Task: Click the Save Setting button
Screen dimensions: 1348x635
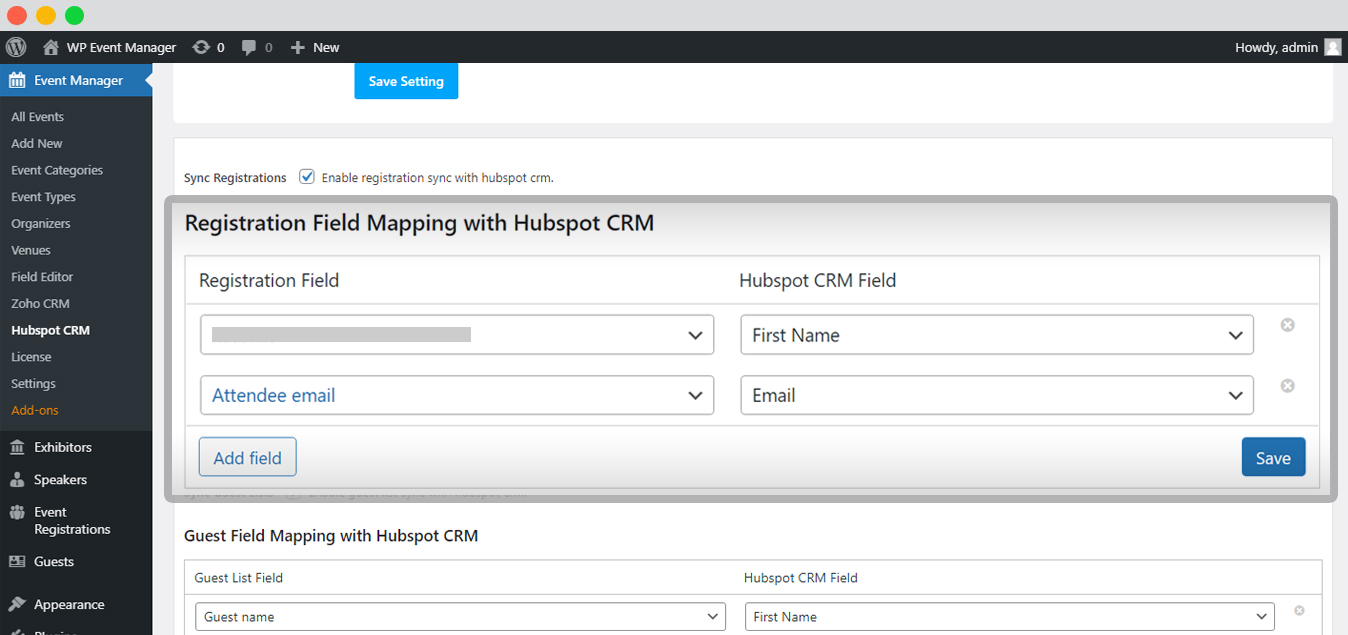Action: 406,81
